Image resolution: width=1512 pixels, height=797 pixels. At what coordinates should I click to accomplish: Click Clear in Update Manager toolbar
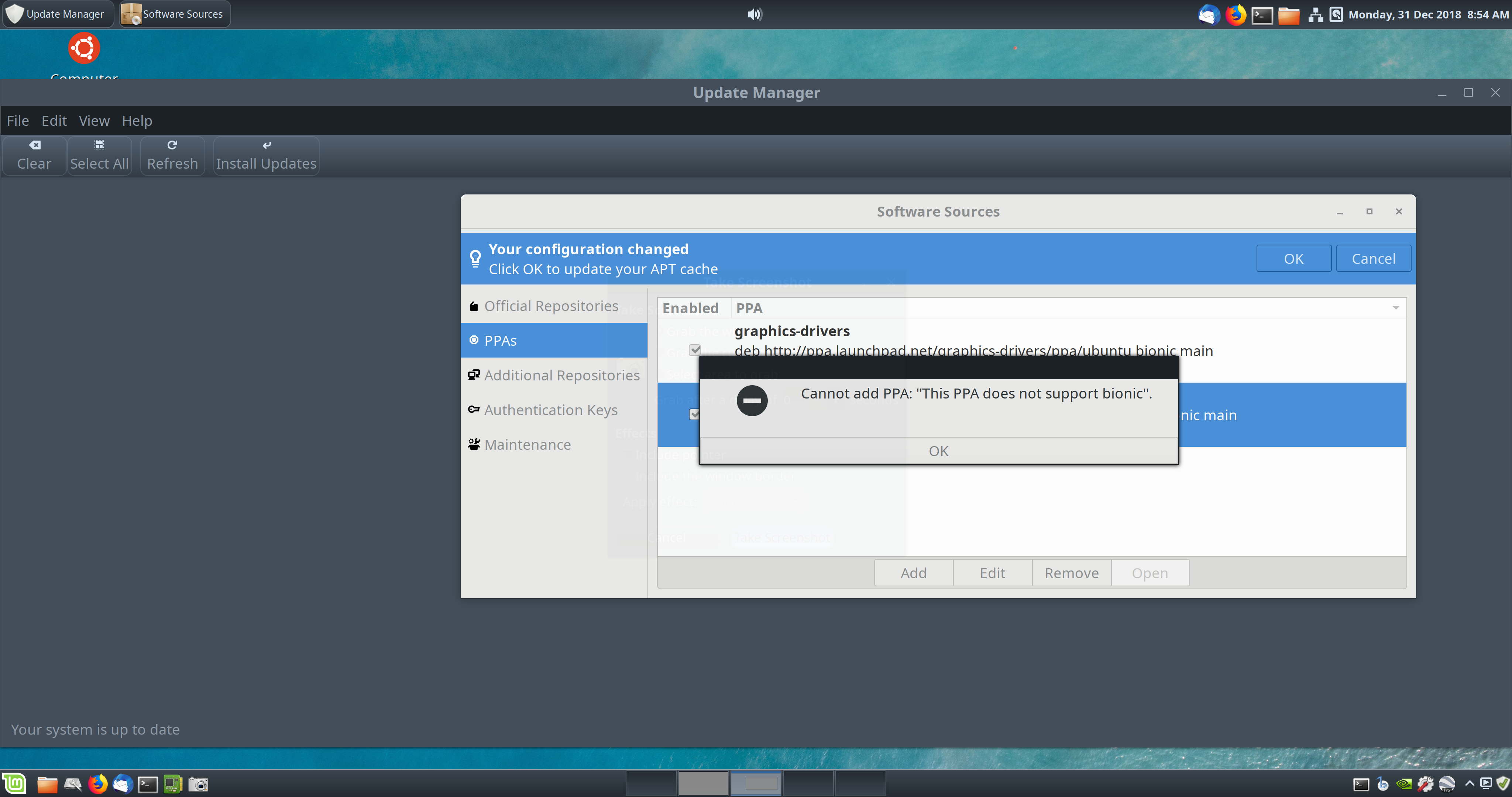pyautogui.click(x=34, y=156)
